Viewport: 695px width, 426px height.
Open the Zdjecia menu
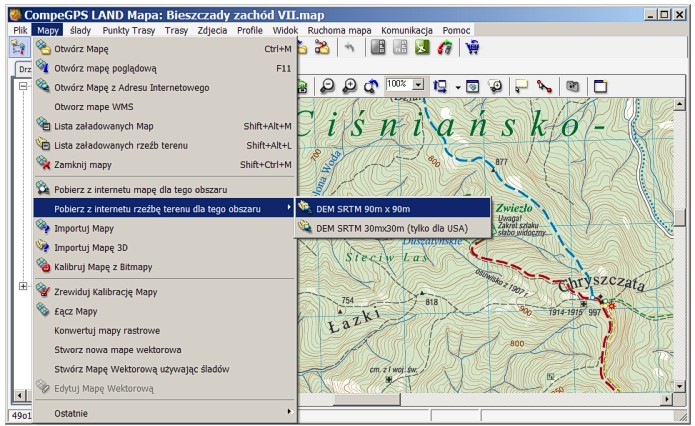tap(212, 30)
